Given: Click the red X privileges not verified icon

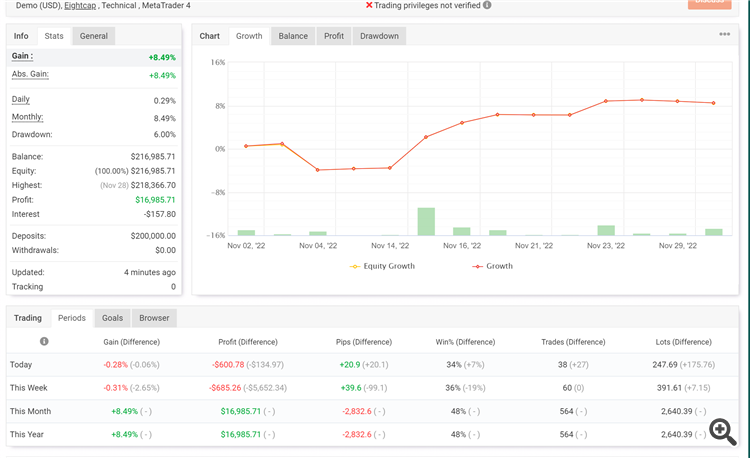Looking at the screenshot, I should pos(369,5).
